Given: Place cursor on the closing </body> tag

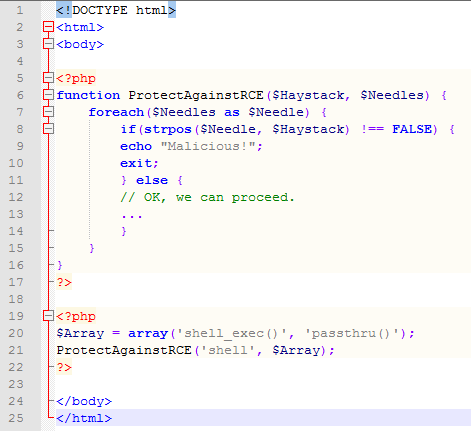Looking at the screenshot, I should (x=84, y=401).
